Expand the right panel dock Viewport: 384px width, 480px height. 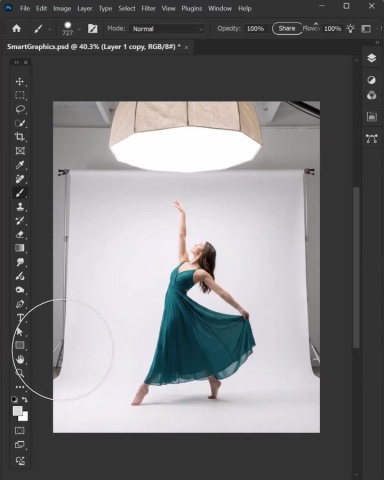377,43
